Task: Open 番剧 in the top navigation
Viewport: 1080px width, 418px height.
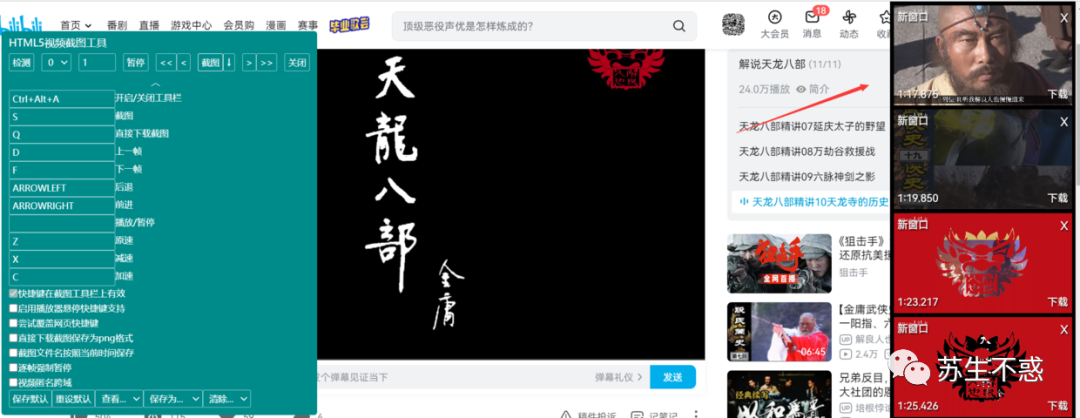Action: pyautogui.click(x=117, y=25)
